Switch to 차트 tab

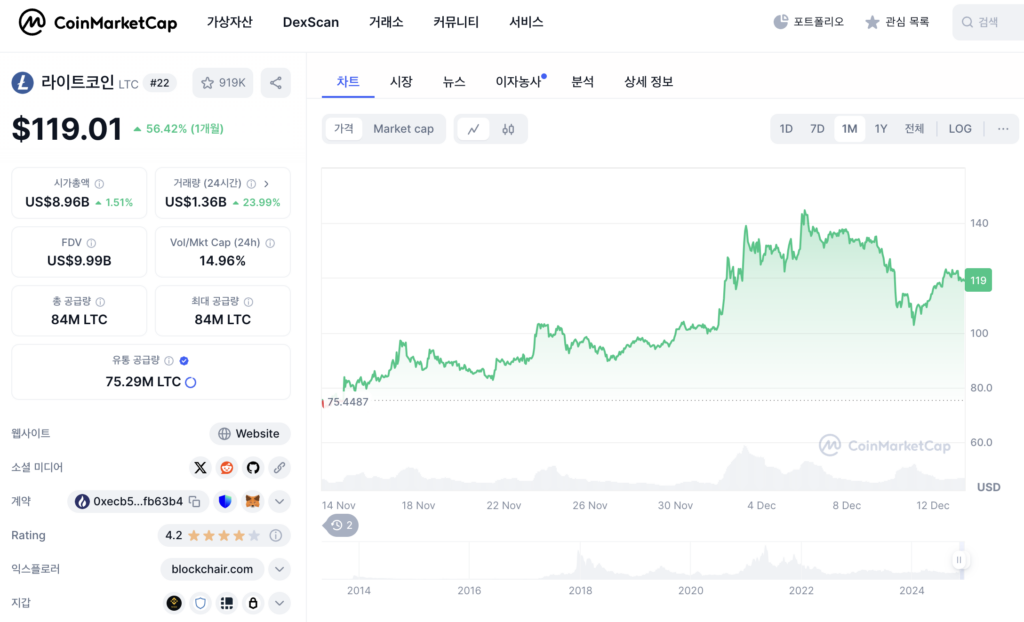[x=348, y=82]
